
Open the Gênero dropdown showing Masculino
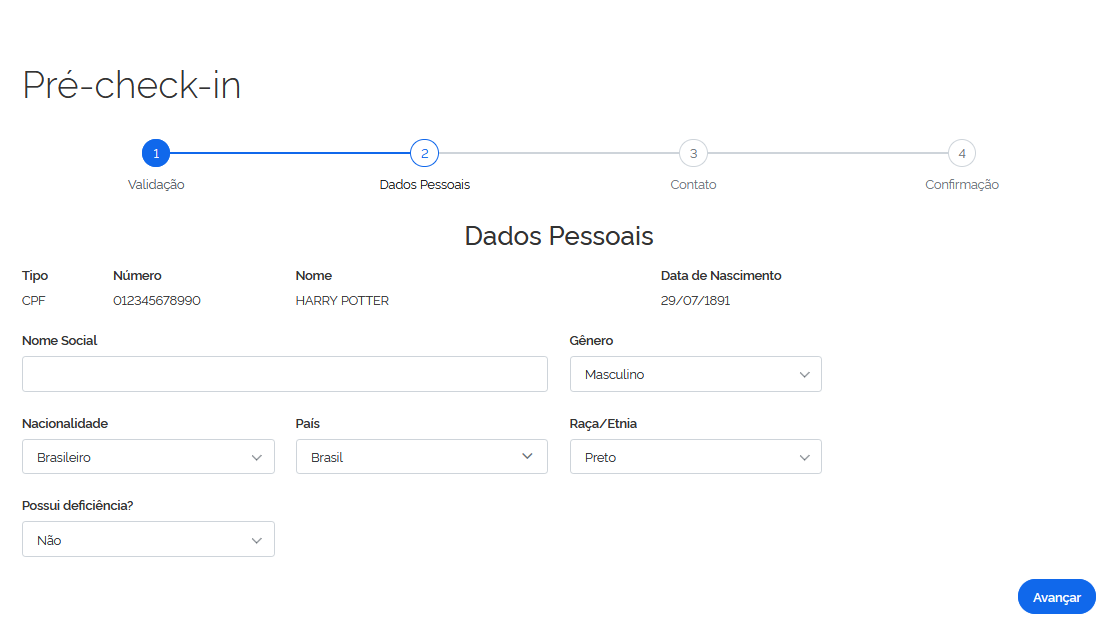pyautogui.click(x=696, y=374)
